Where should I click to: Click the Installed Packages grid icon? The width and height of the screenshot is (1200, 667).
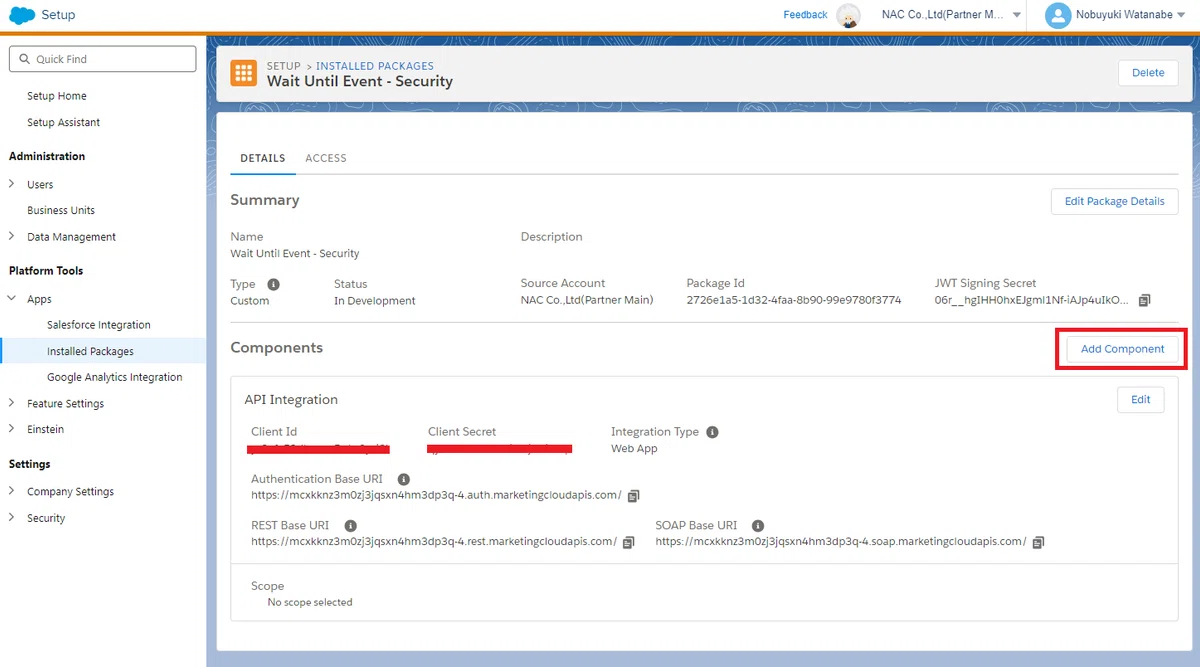point(243,73)
